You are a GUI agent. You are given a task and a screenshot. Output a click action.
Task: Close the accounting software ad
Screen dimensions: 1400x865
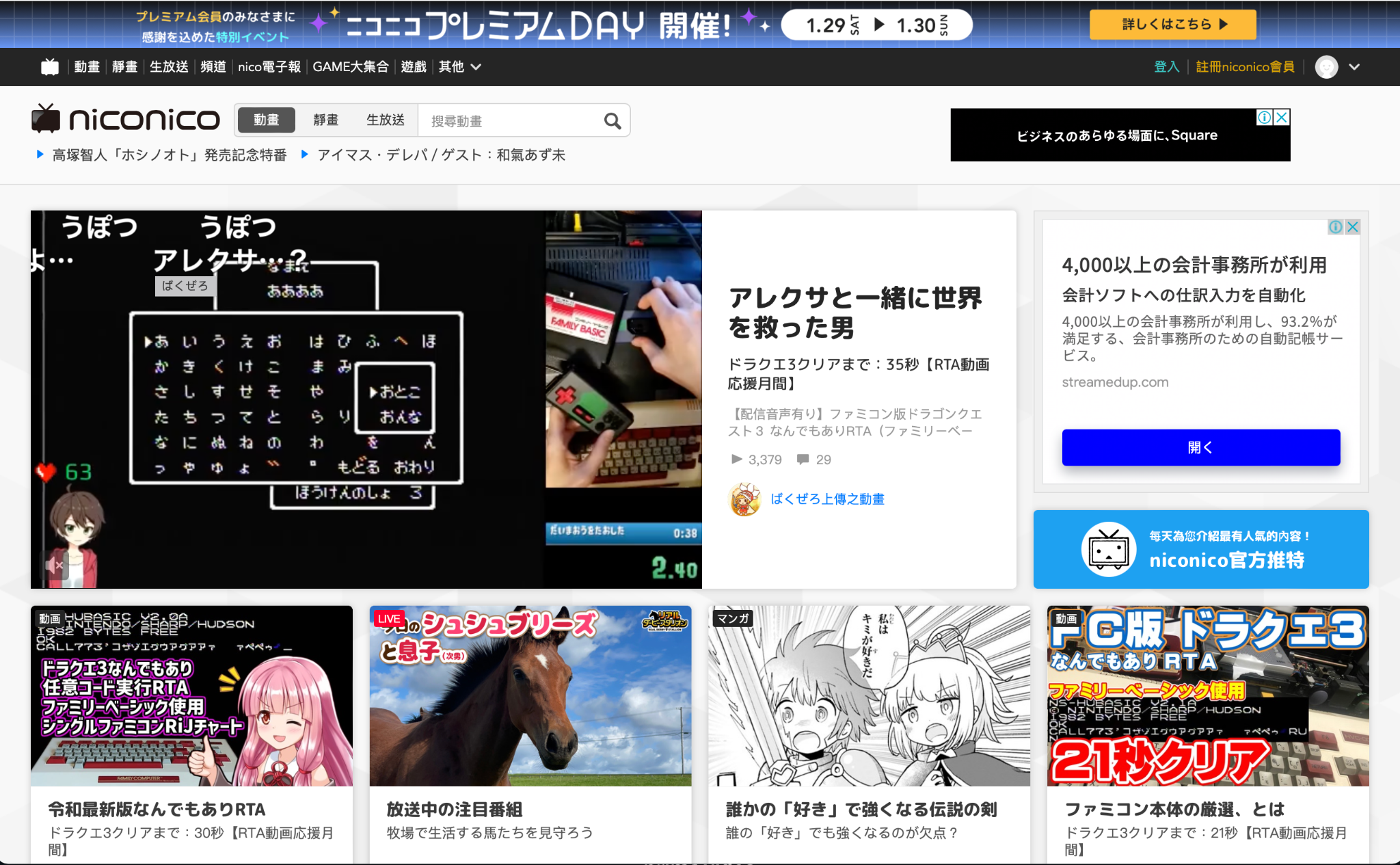tap(1352, 227)
